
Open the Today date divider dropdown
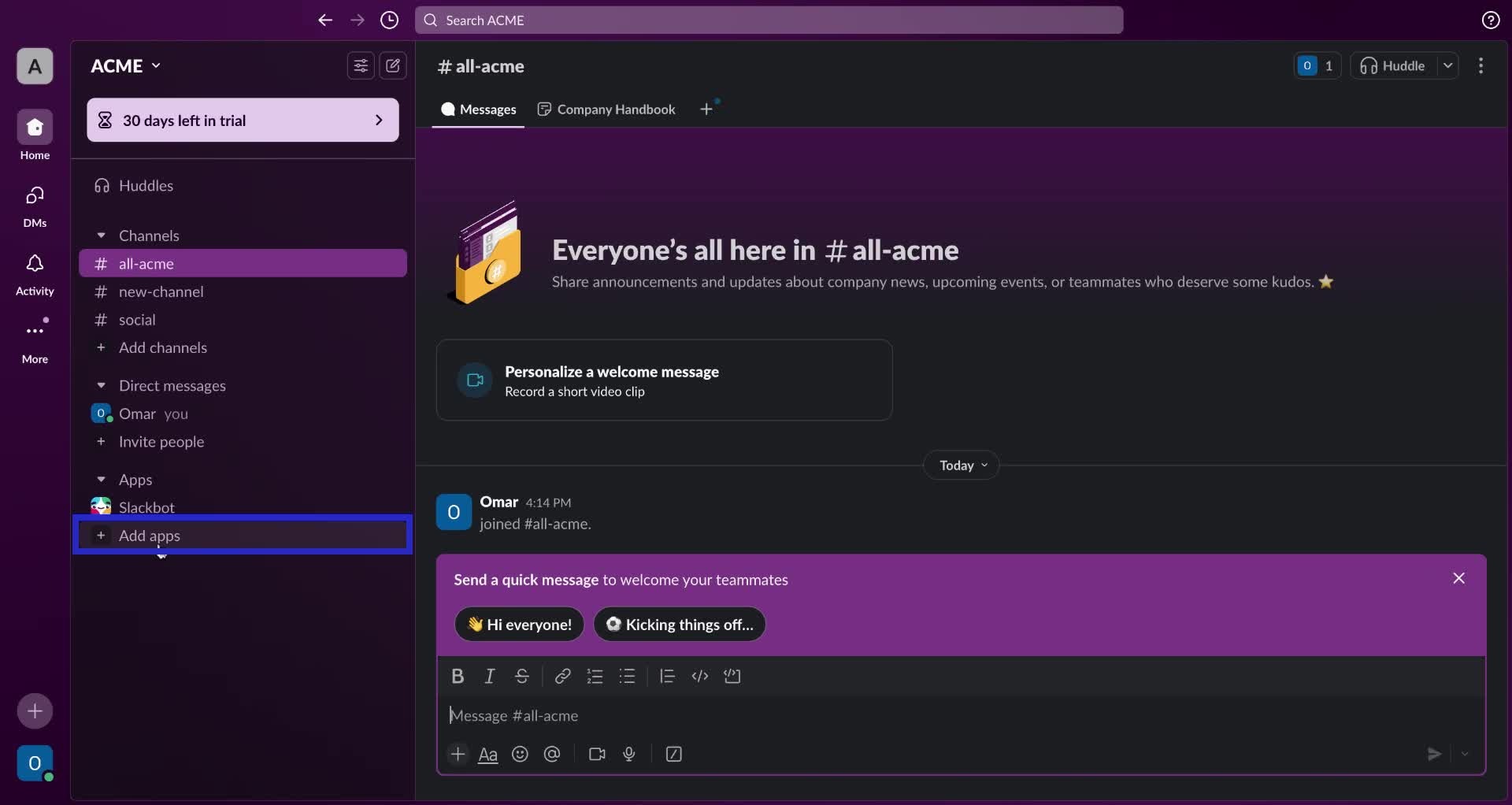pos(961,465)
